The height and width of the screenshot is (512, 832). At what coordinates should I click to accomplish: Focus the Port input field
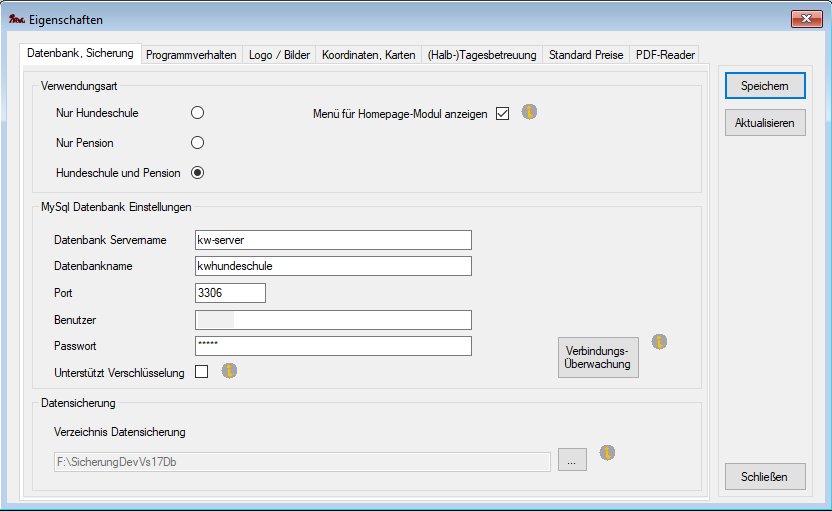click(x=230, y=293)
